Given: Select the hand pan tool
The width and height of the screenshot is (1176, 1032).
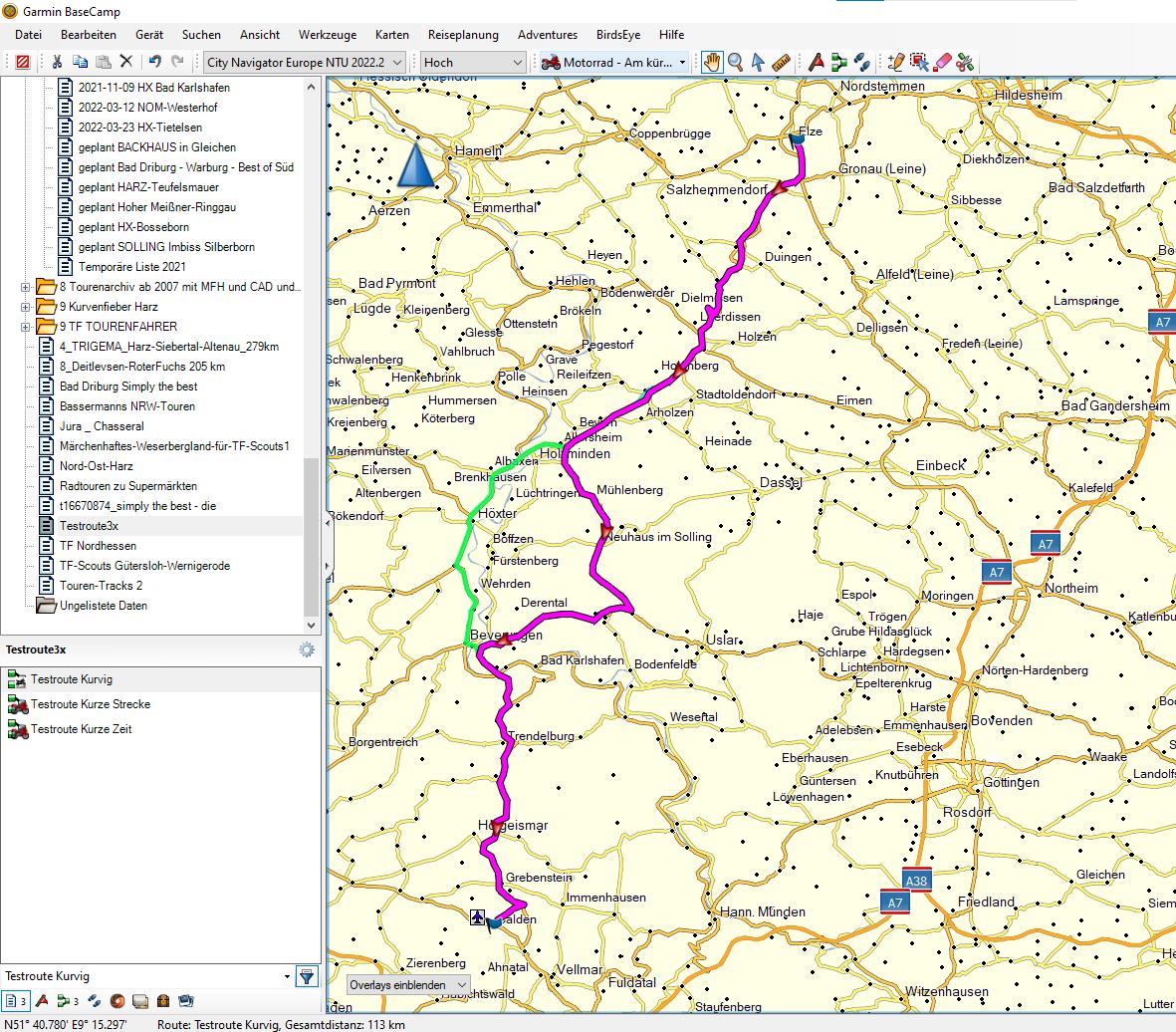Looking at the screenshot, I should click(712, 62).
